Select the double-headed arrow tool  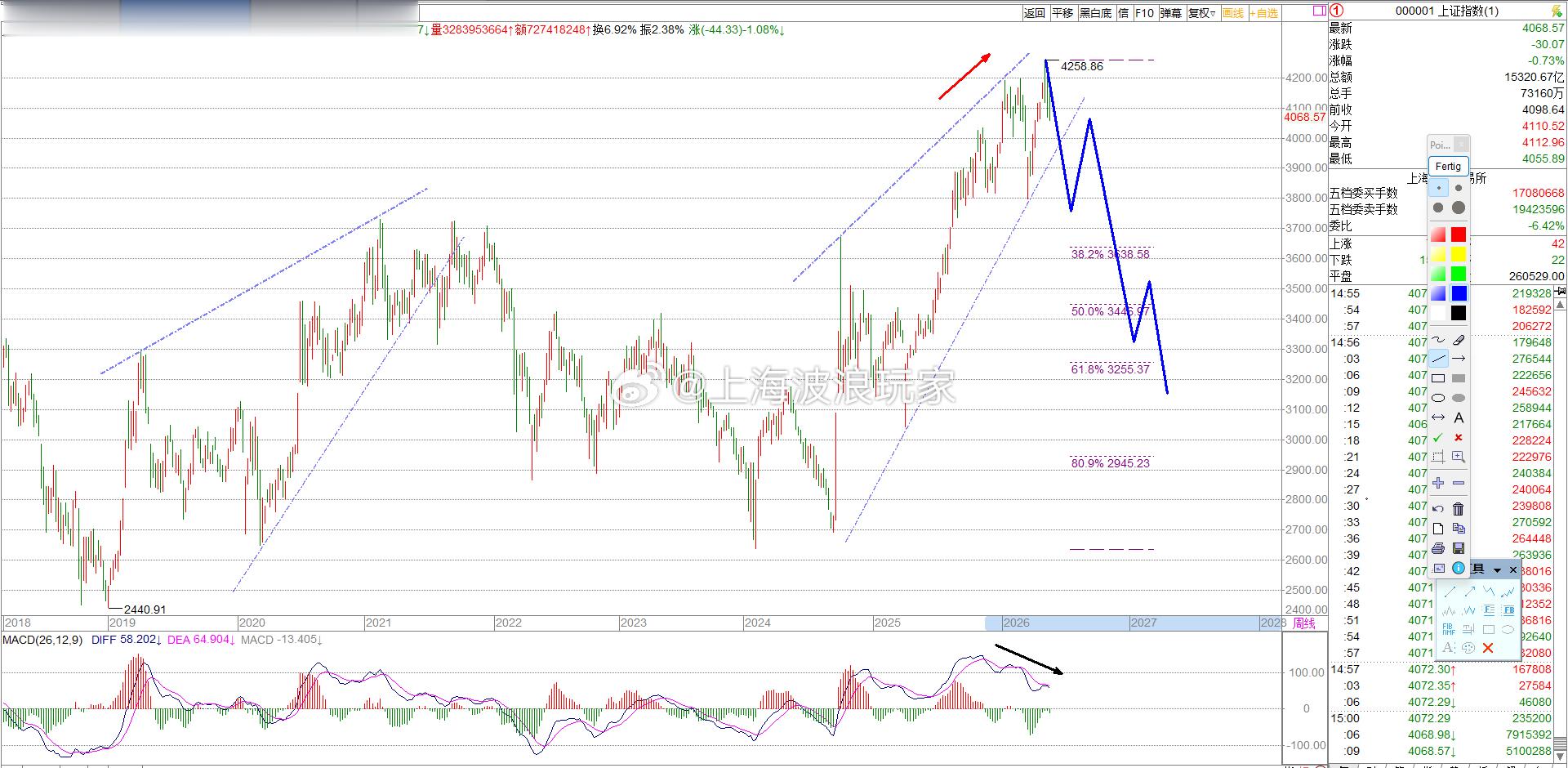[x=1438, y=417]
